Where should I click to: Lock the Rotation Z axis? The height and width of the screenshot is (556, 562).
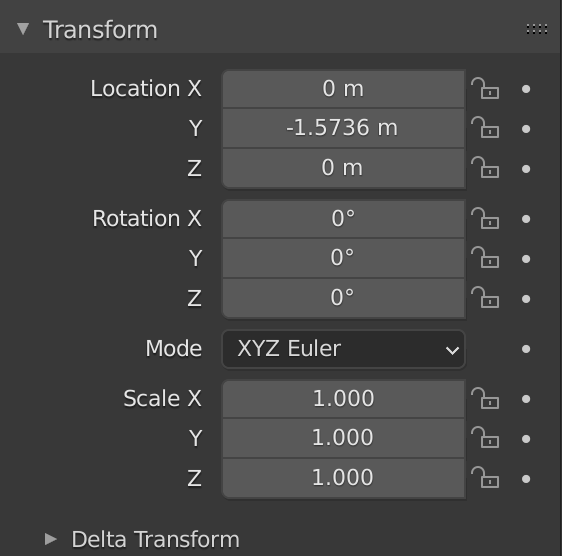coord(485,298)
